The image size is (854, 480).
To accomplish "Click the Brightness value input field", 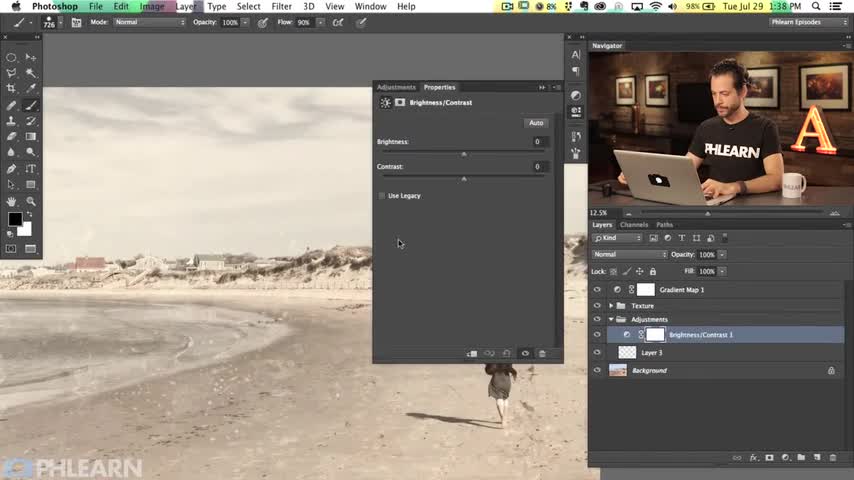I will click(536, 142).
